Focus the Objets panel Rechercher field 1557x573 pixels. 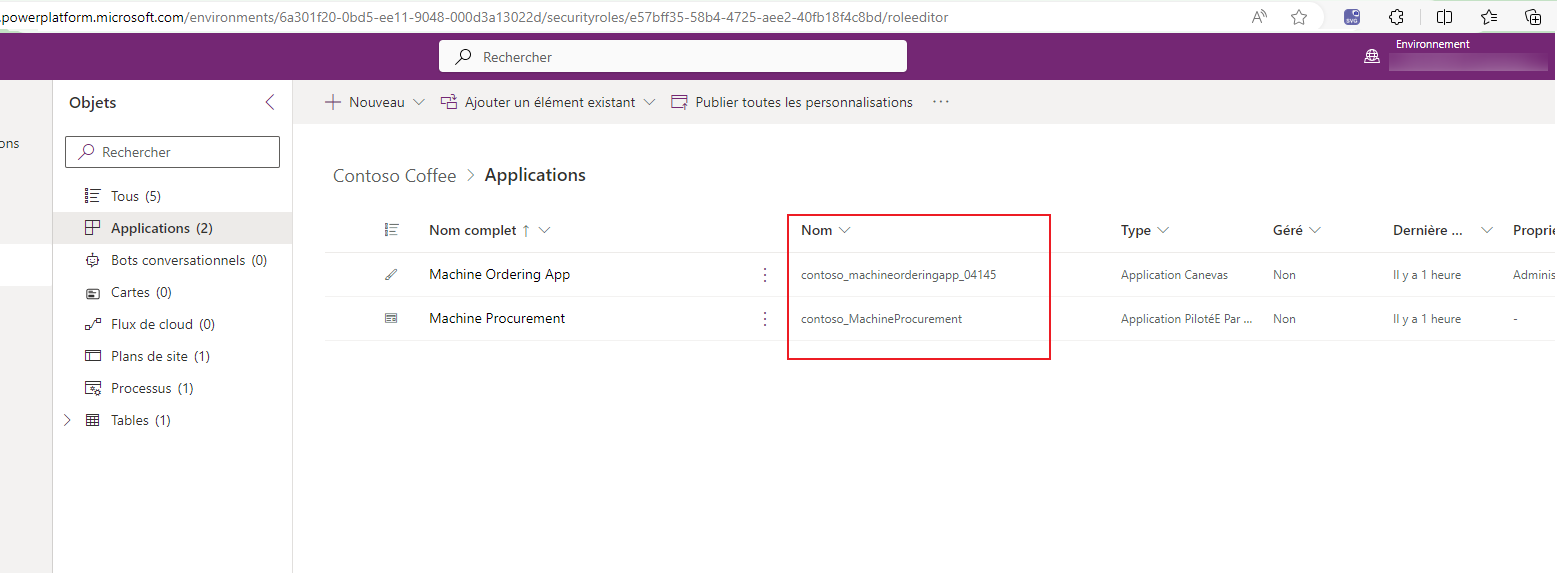point(172,152)
